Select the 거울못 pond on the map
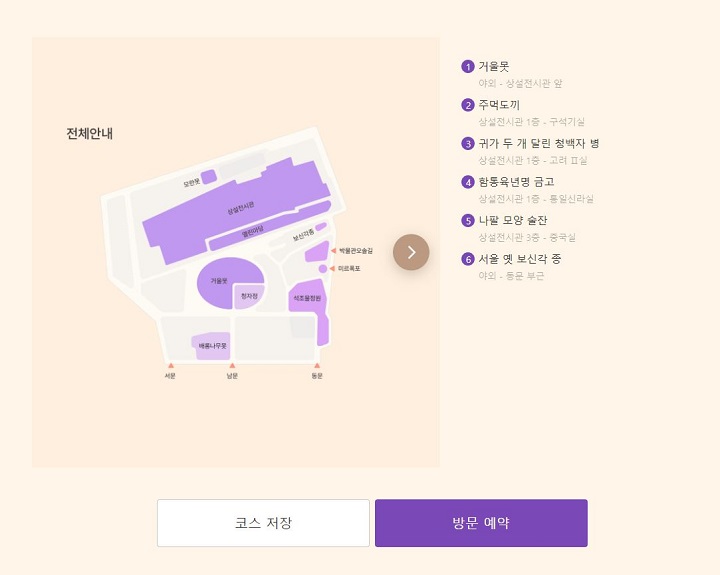Image resolution: width=720 pixels, height=575 pixels. (220, 282)
